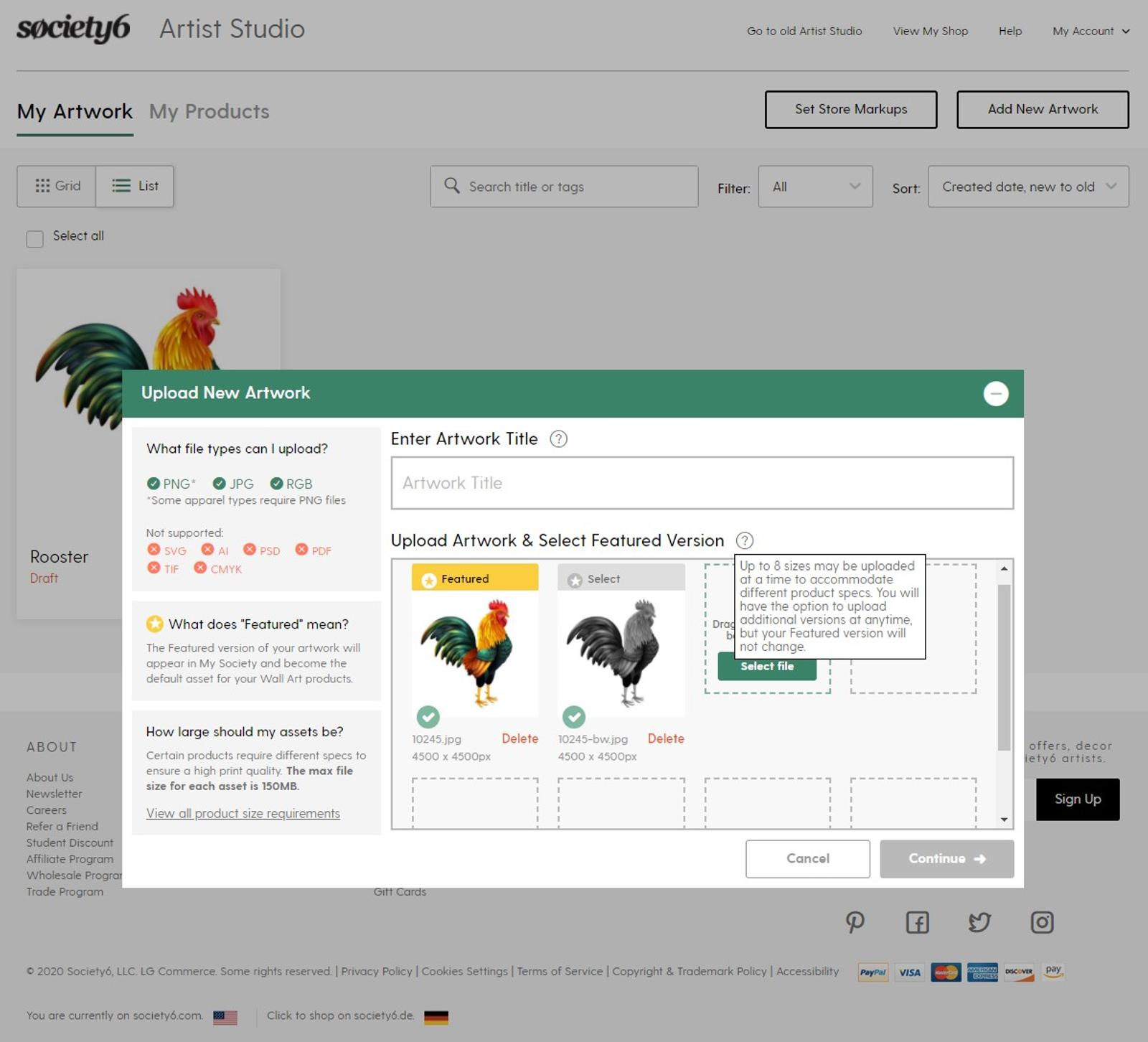Click the green checkmark under 10245.jpg image

pos(428,716)
